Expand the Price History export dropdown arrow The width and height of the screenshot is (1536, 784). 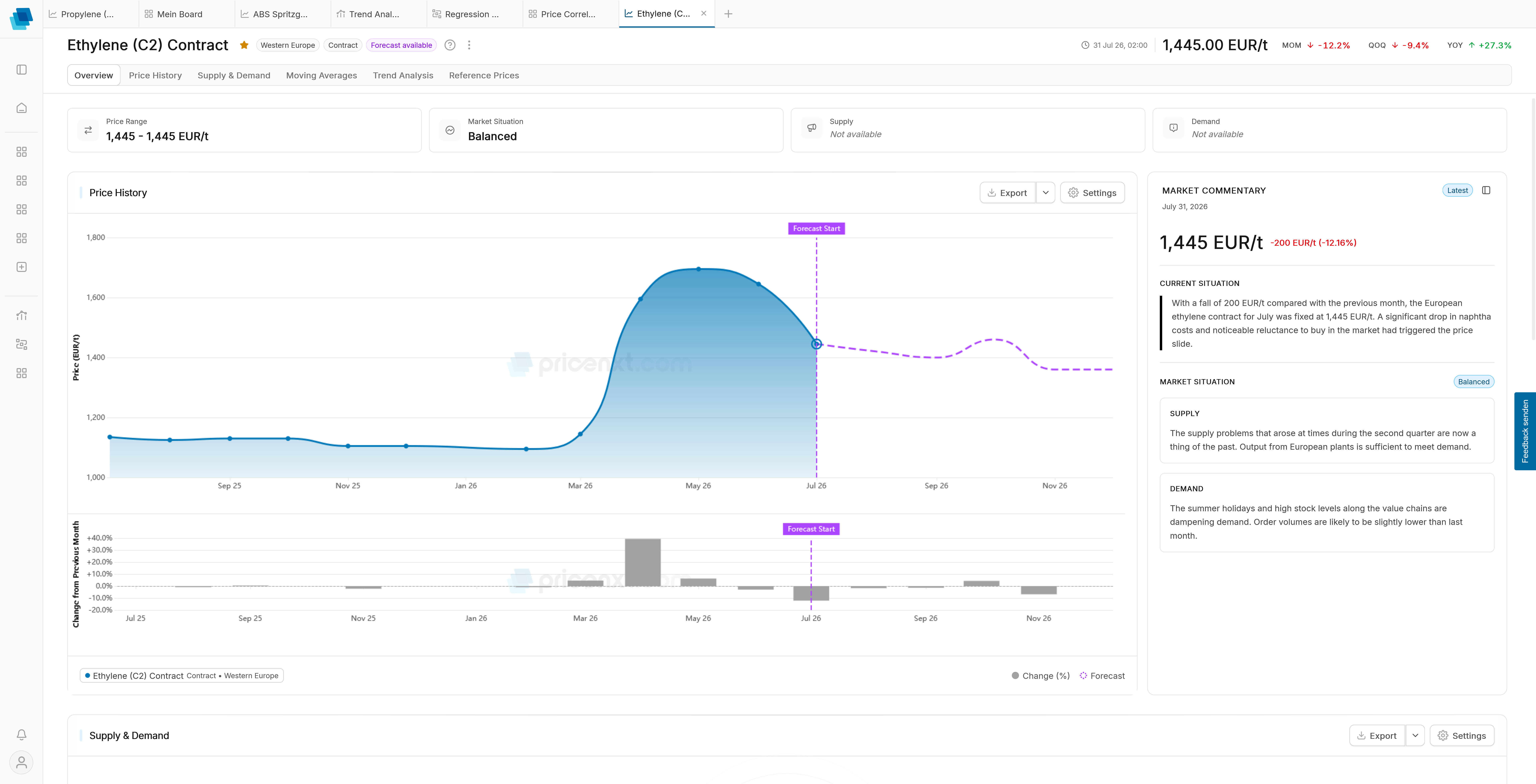(1046, 193)
